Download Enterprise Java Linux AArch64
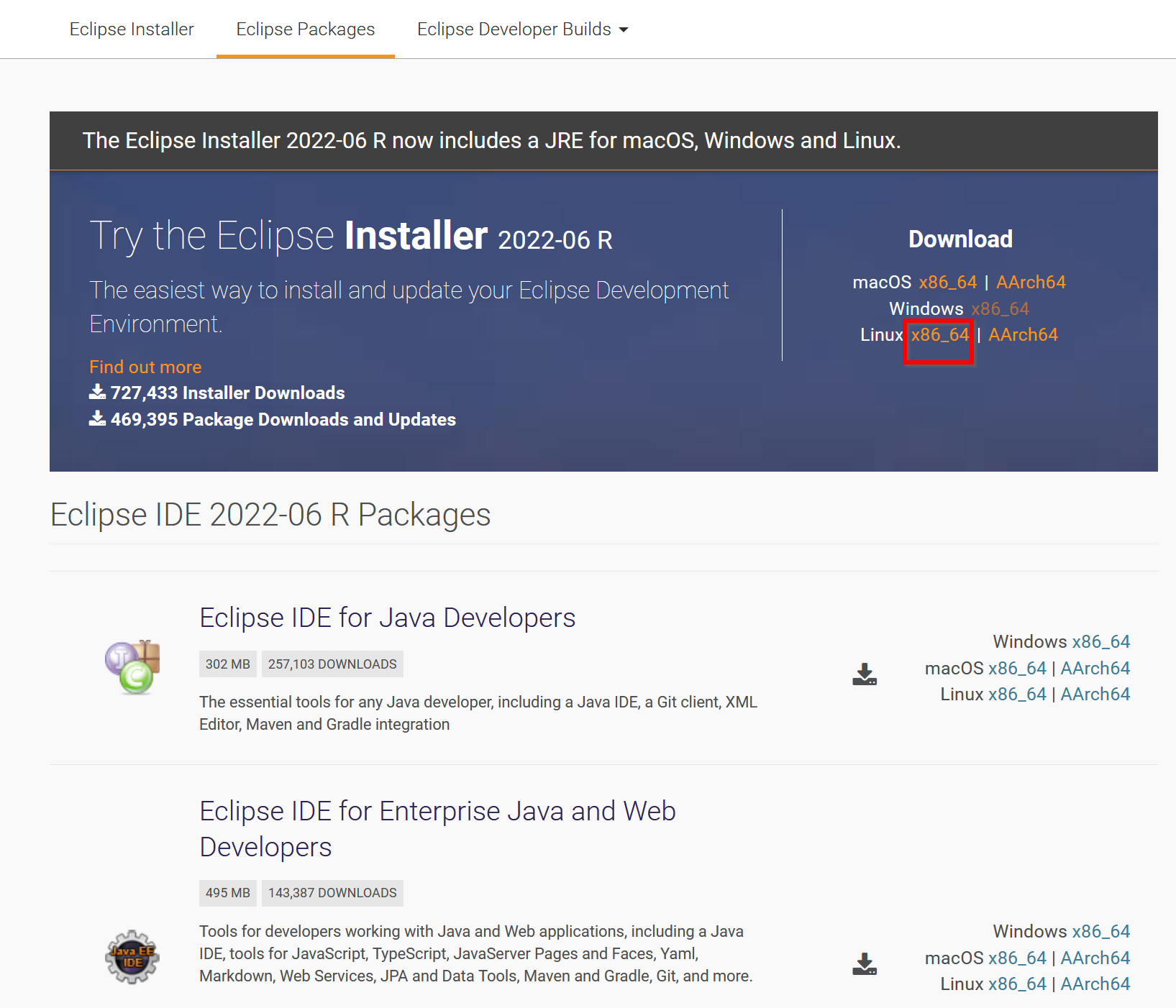 pos(1095,984)
